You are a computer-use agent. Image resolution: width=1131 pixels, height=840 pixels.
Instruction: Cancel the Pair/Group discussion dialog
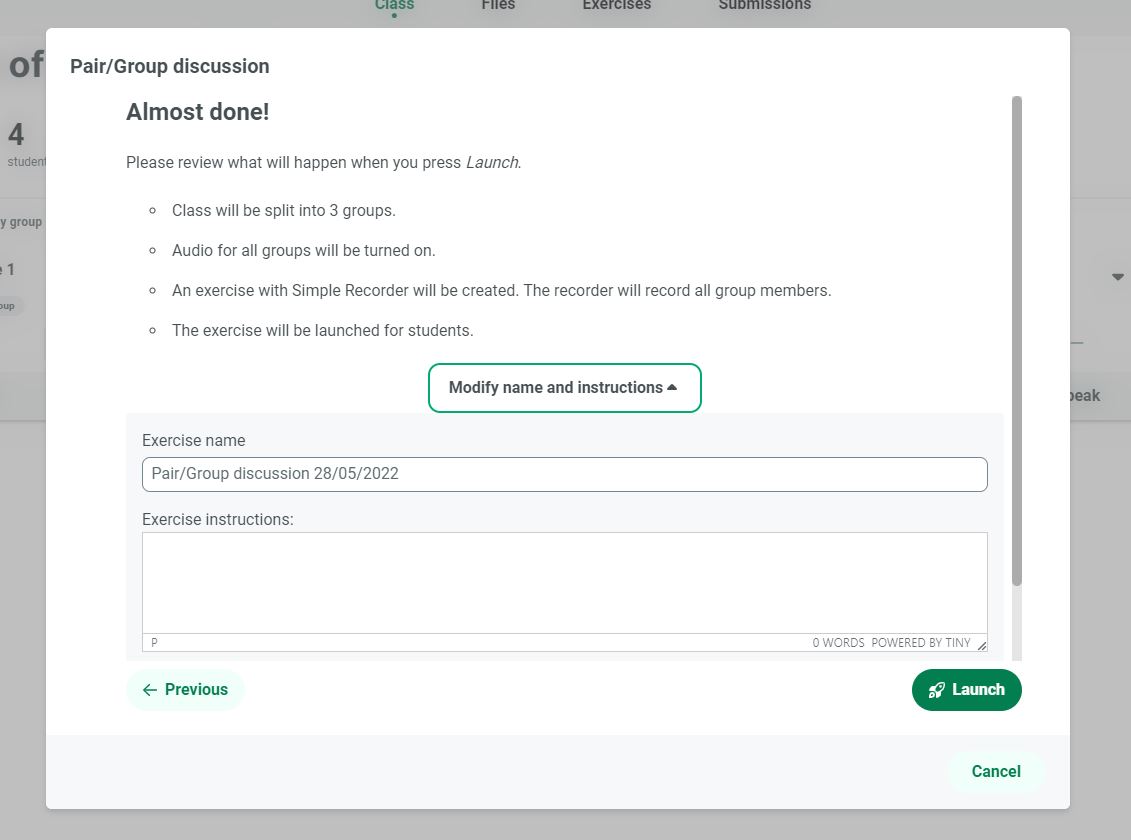[995, 772]
